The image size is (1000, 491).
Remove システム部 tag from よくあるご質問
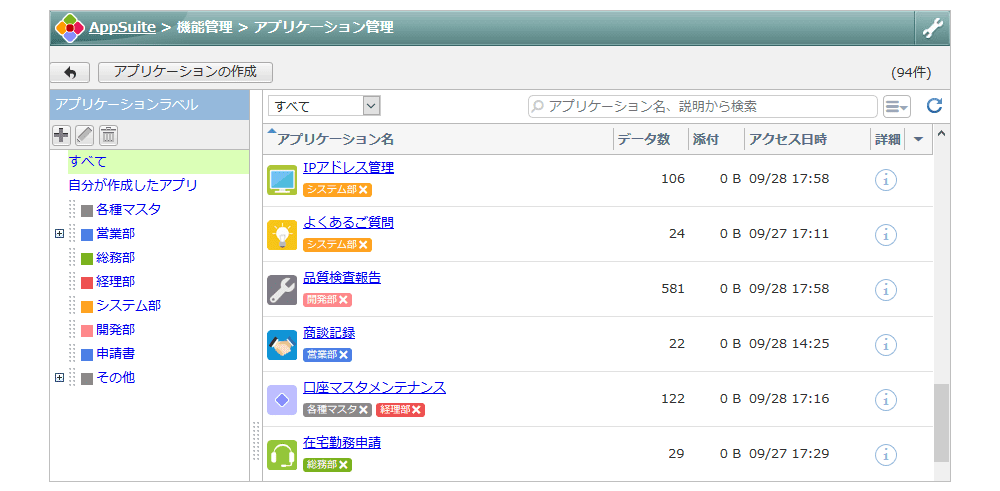(364, 245)
